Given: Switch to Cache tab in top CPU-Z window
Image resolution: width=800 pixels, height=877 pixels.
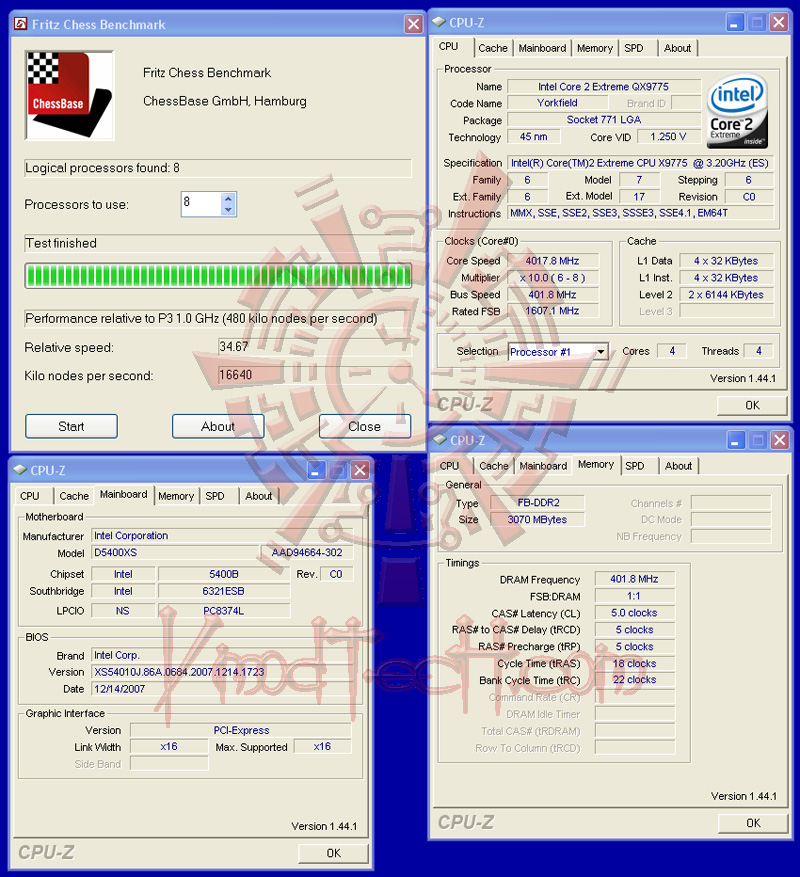Looking at the screenshot, I should [493, 48].
